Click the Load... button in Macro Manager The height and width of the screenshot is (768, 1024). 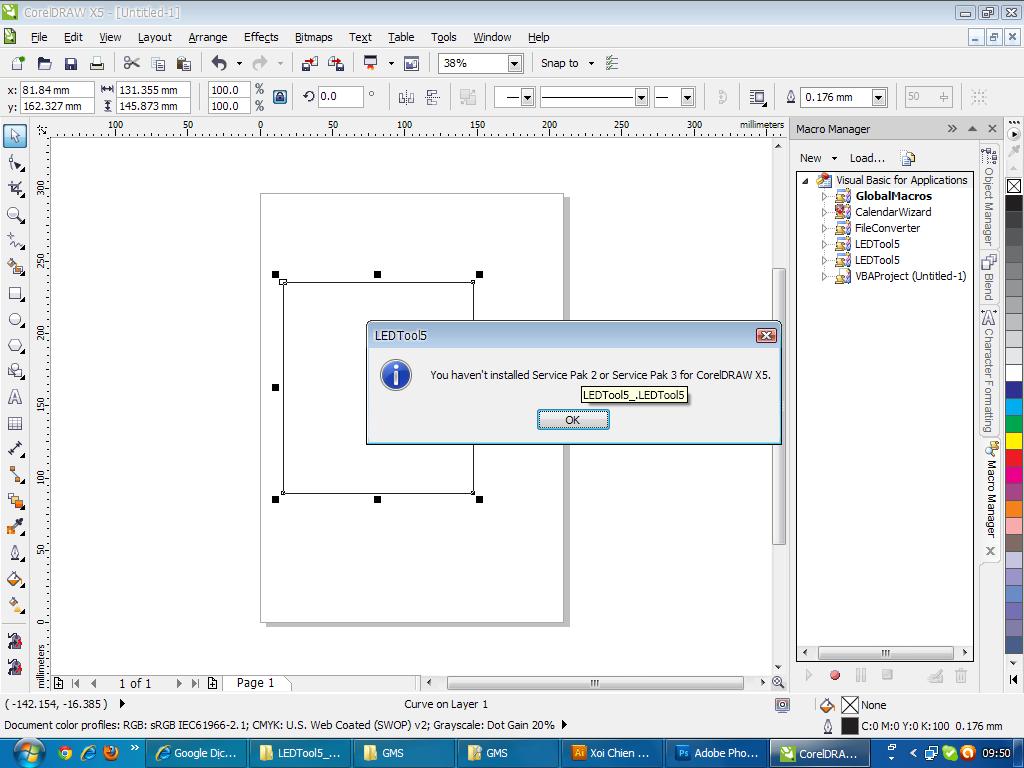tap(867, 158)
